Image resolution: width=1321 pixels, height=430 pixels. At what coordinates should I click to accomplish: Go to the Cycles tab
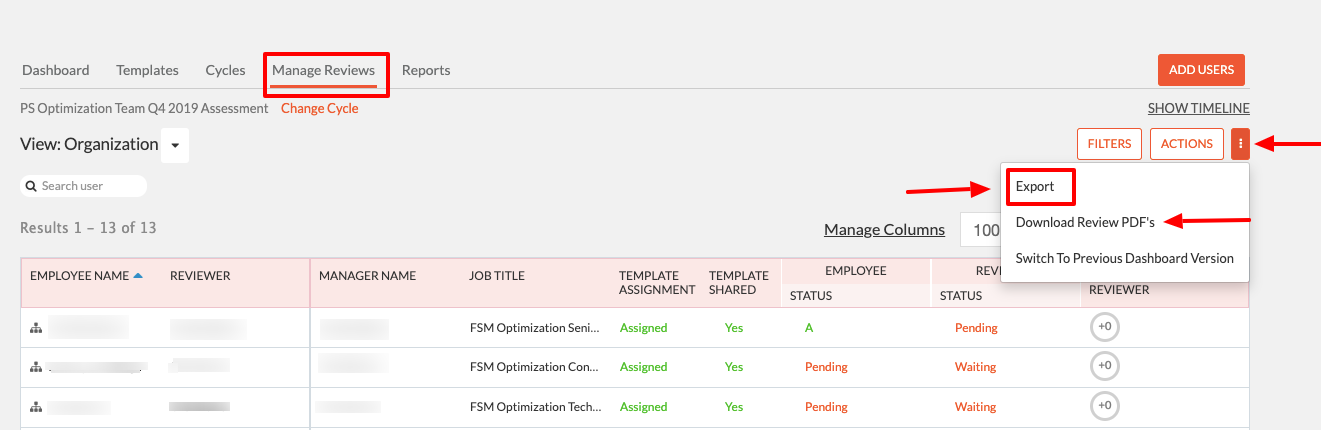click(225, 70)
